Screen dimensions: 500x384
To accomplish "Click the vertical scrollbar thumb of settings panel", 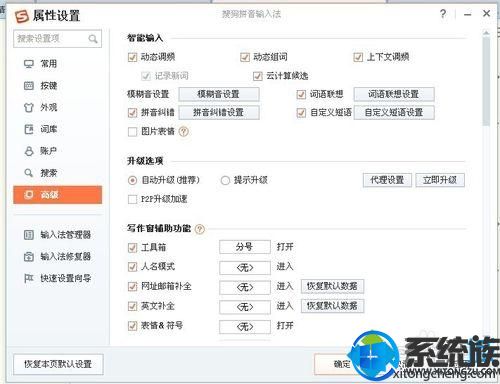I will 486,81.
